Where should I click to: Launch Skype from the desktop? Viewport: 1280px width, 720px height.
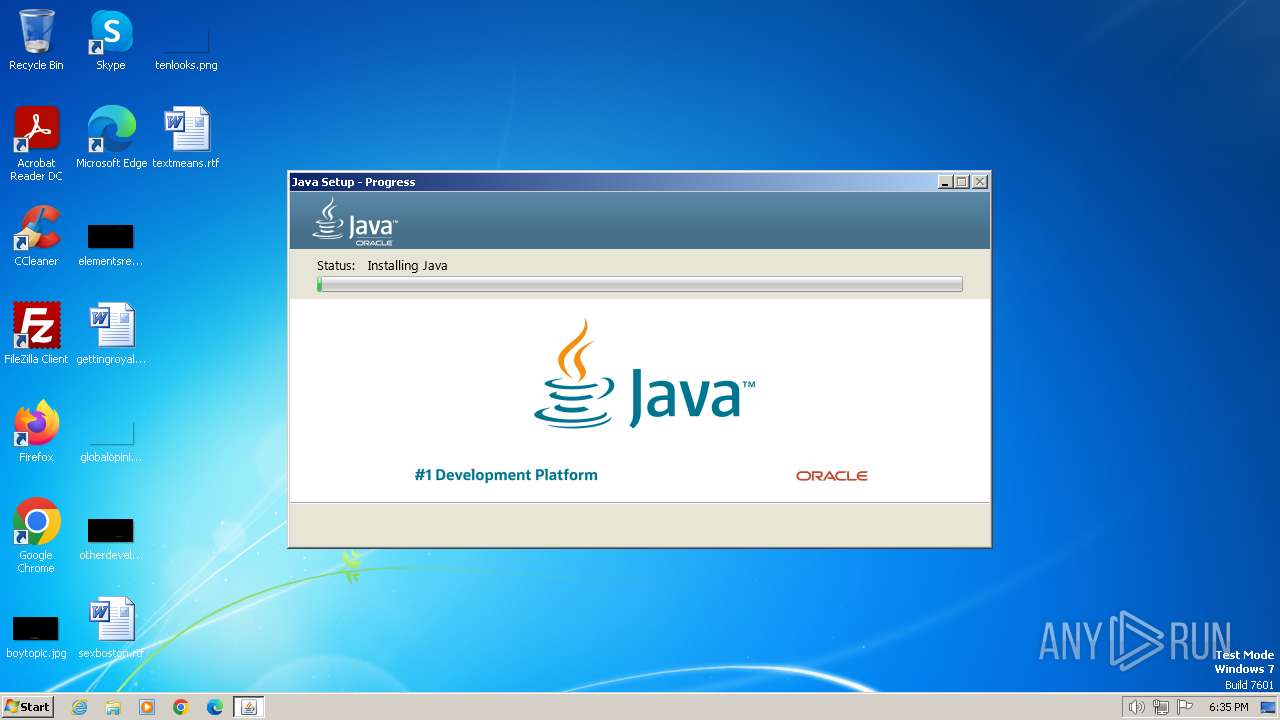[x=111, y=40]
